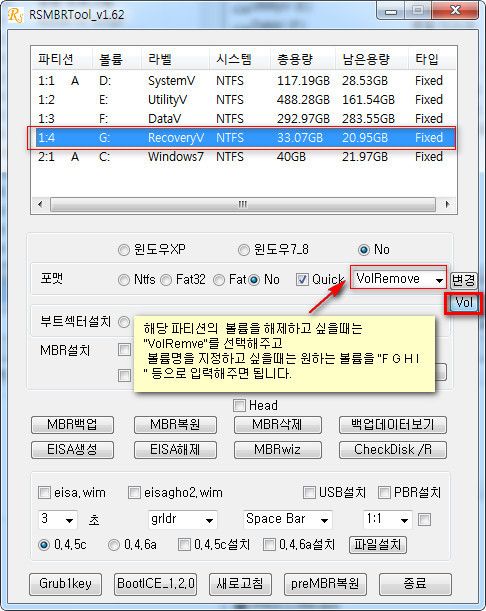This screenshot has height=611, width=486.
Task: Click the Grub1key button
Action: pos(65,584)
